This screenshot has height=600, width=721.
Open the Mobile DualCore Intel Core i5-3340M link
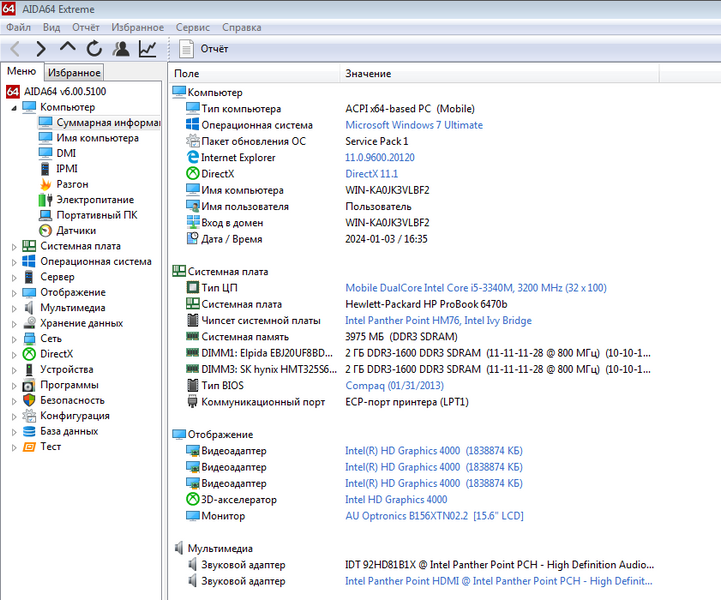[x=476, y=288]
